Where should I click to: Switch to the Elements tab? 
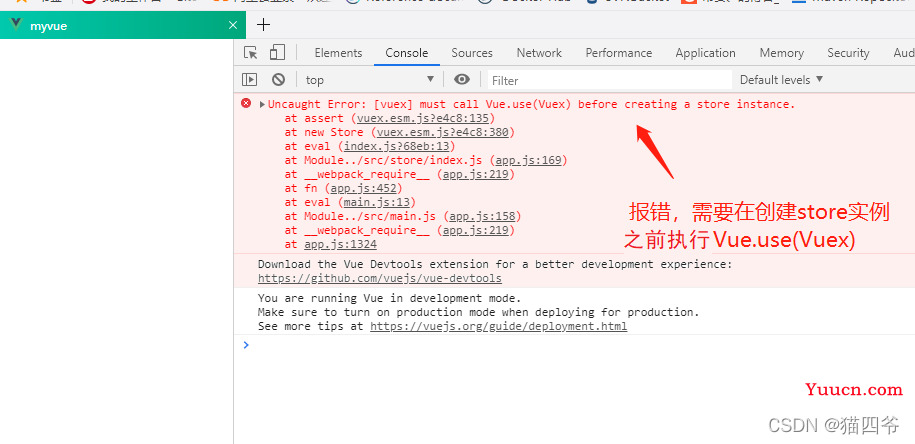[x=338, y=53]
